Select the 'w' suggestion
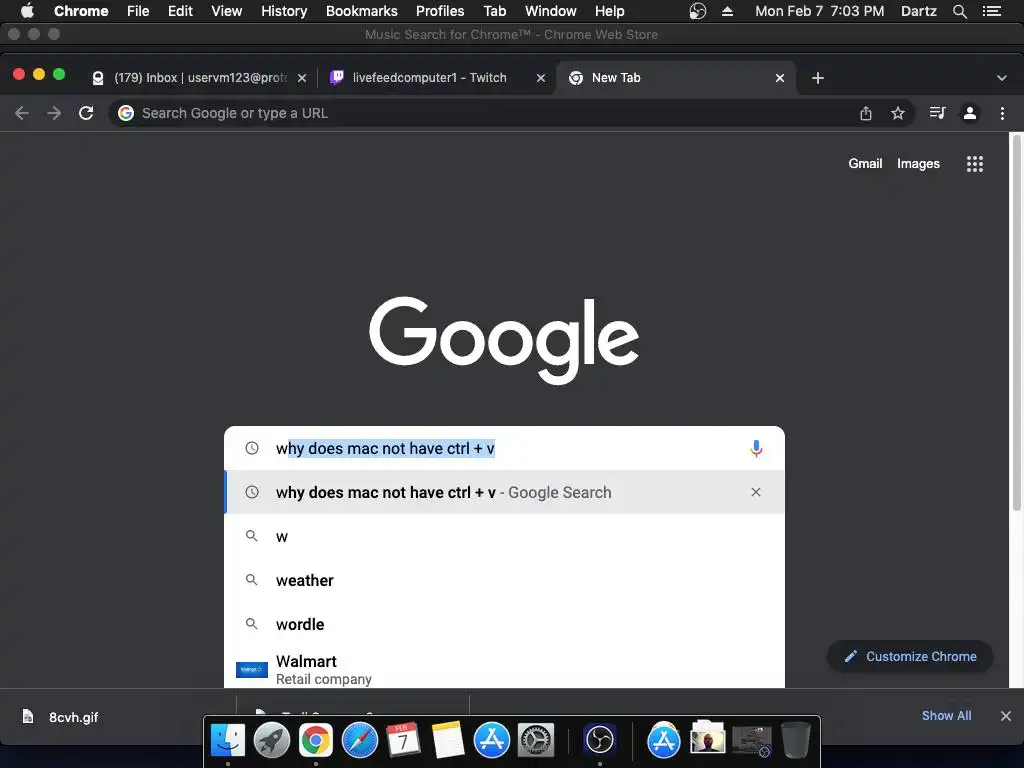Screen dimensions: 1024x768 tap(504, 536)
